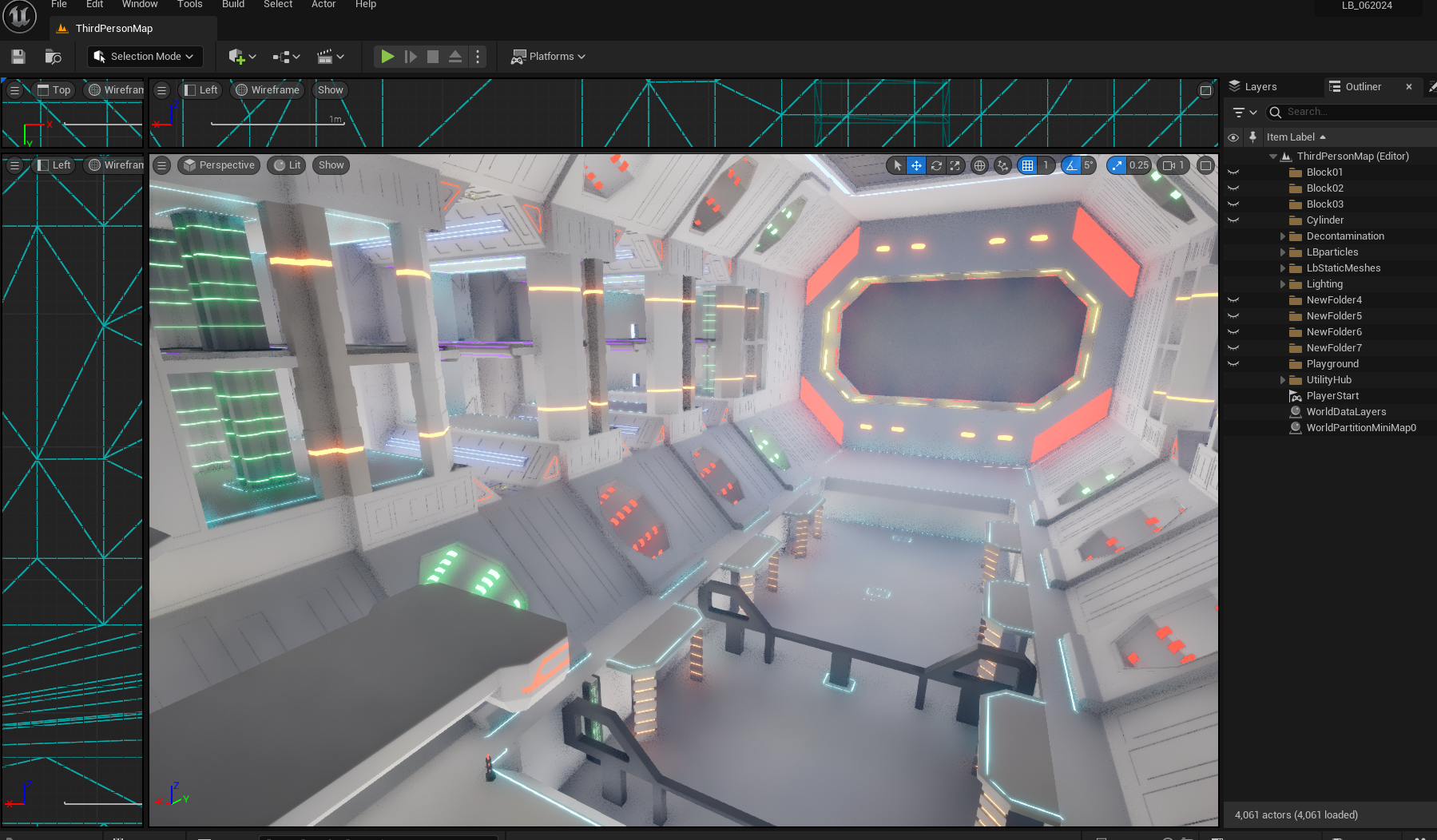
Task: Open the Selection Mode dropdown
Action: (x=145, y=57)
